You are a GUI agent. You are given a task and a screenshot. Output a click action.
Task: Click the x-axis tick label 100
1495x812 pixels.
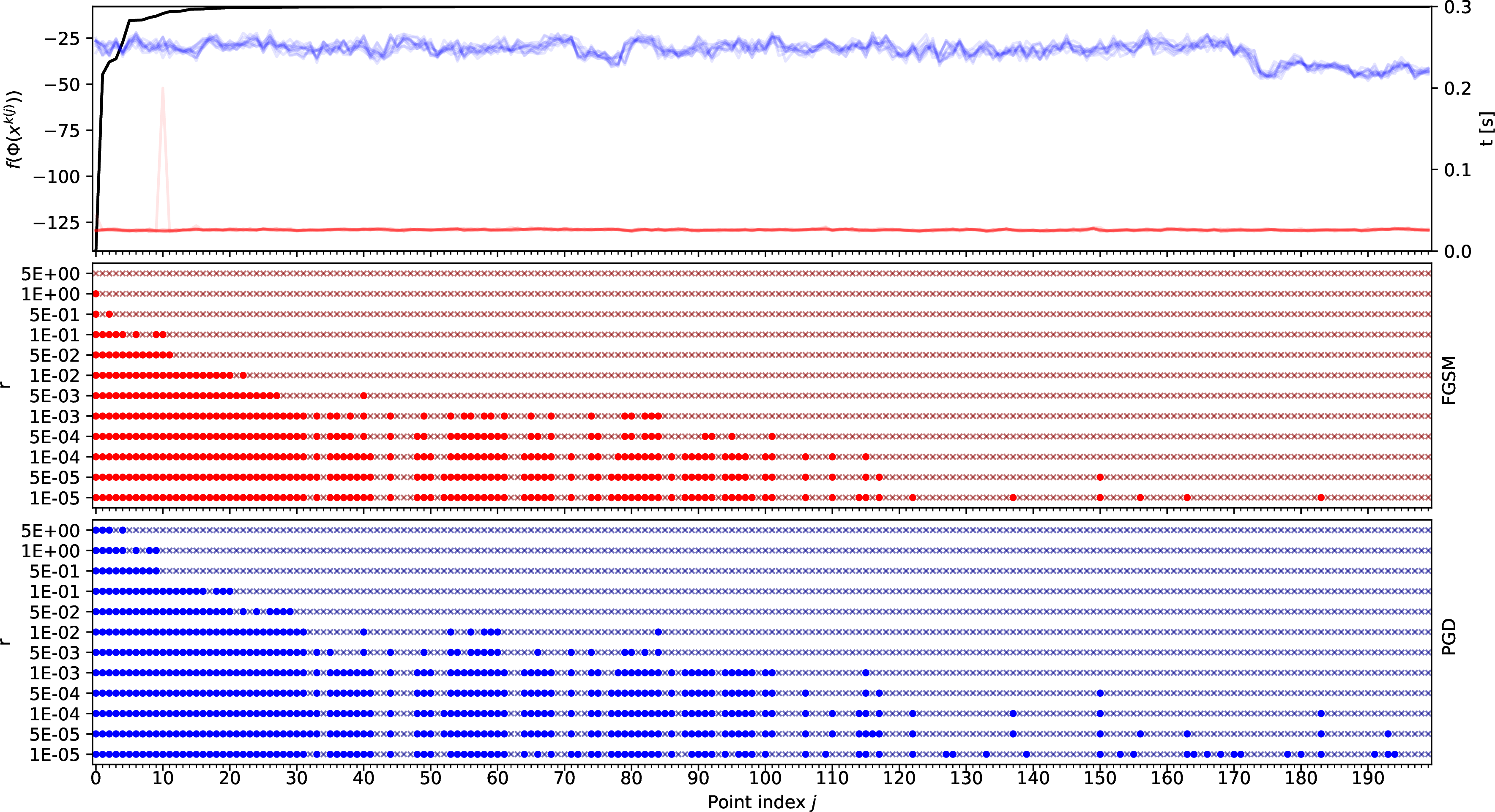pyautogui.click(x=765, y=778)
